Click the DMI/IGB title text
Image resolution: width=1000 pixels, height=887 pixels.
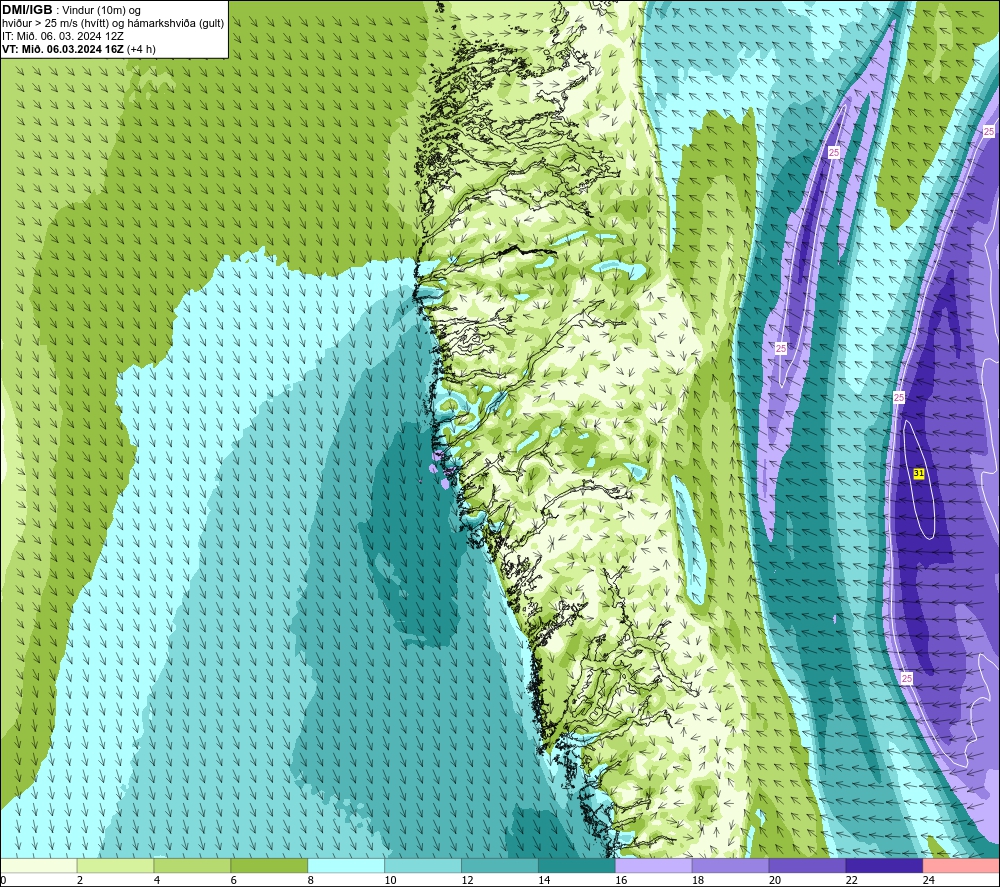(x=27, y=10)
